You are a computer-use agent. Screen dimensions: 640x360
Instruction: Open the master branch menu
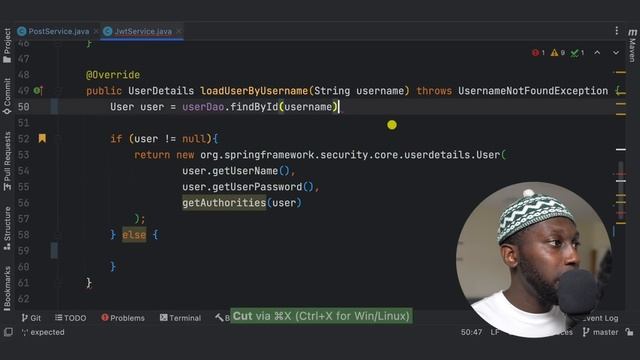click(600, 332)
